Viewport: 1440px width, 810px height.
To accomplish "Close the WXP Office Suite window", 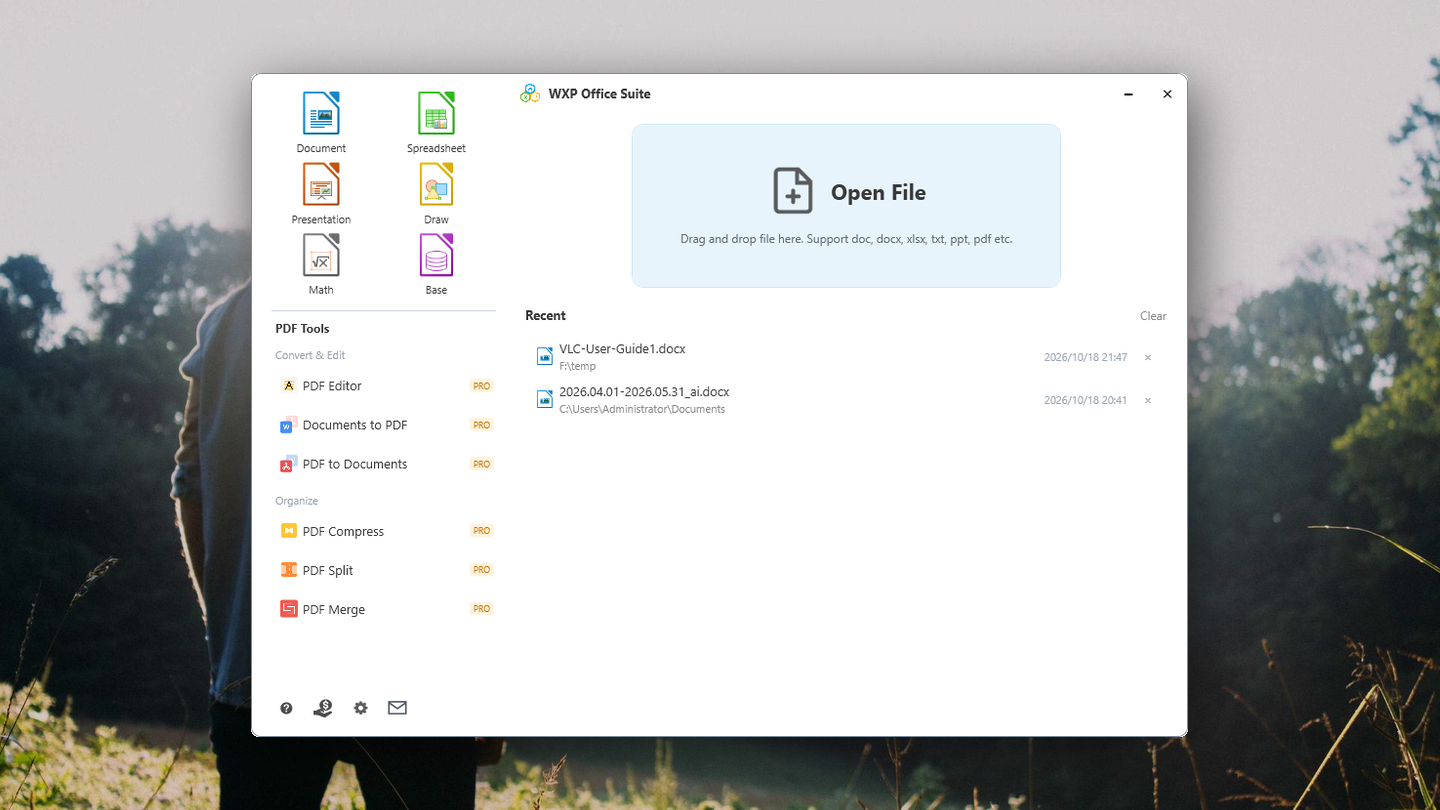I will point(1167,94).
